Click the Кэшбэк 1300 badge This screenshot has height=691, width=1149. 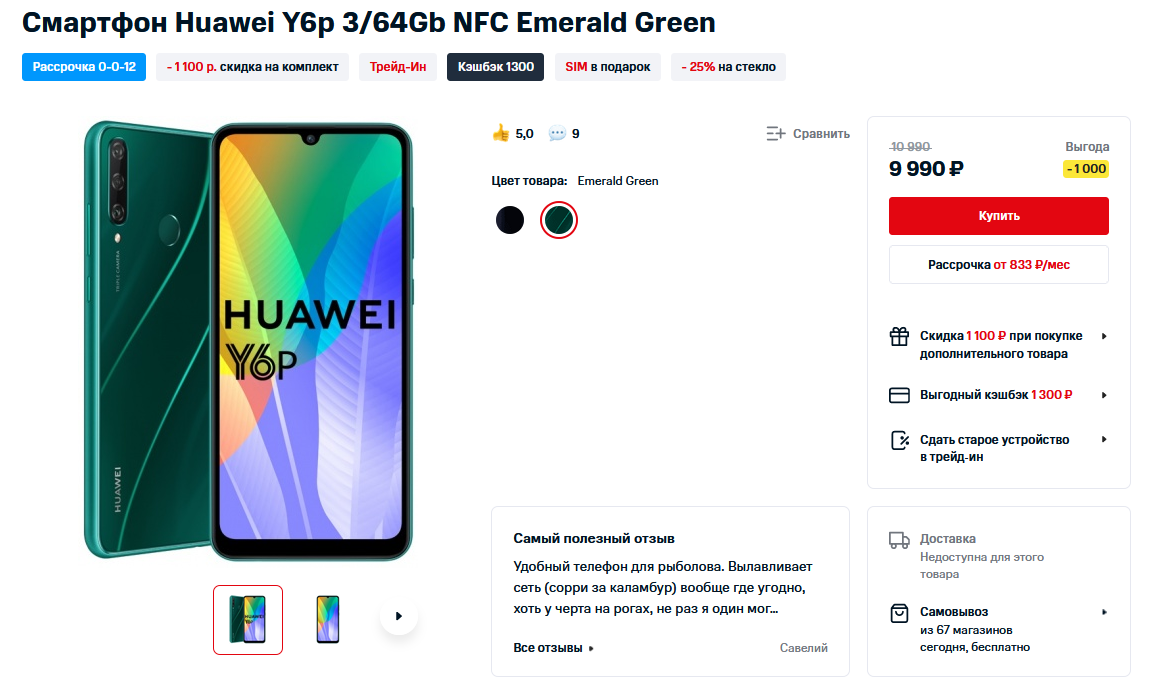coord(495,67)
